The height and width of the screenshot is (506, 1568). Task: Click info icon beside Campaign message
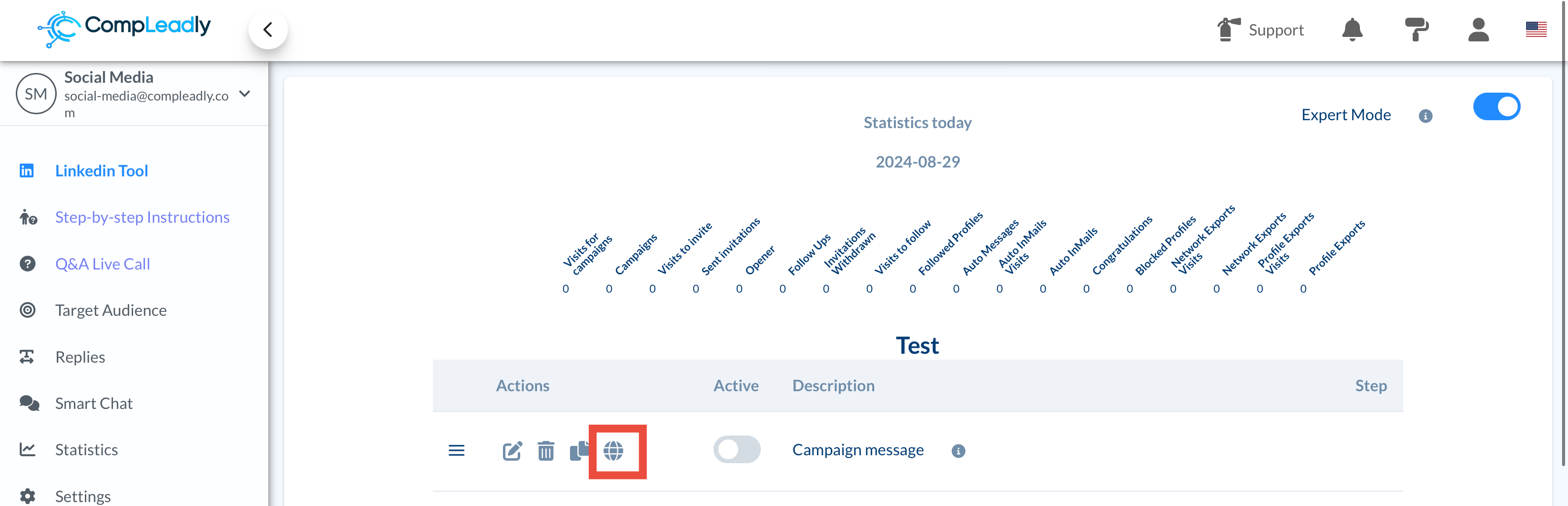click(958, 451)
